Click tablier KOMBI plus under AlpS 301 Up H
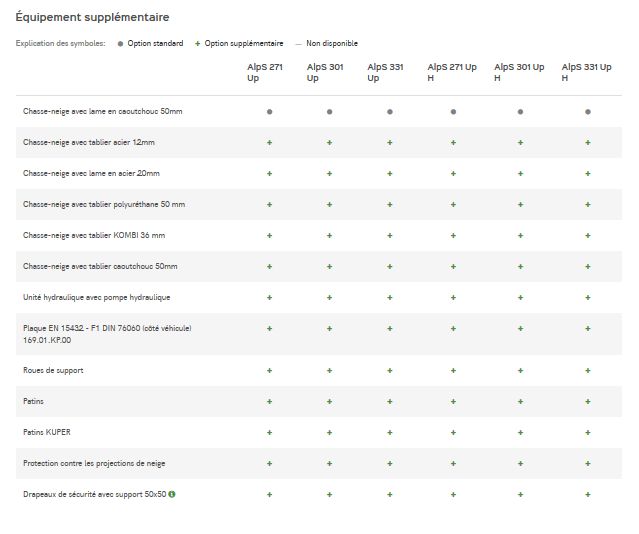Viewport: 639px width, 534px height. [520, 235]
